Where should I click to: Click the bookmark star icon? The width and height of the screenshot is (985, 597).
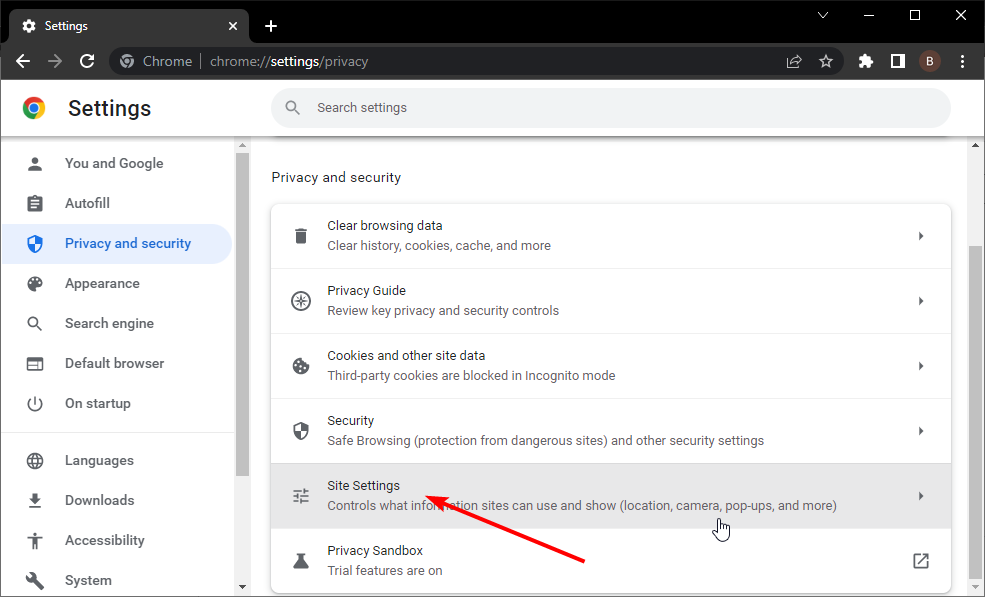(x=826, y=61)
